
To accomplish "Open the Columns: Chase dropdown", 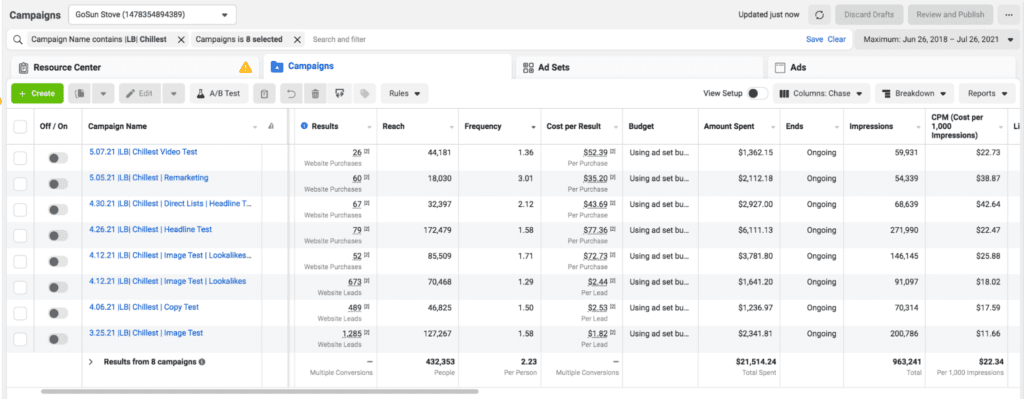I will click(822, 93).
